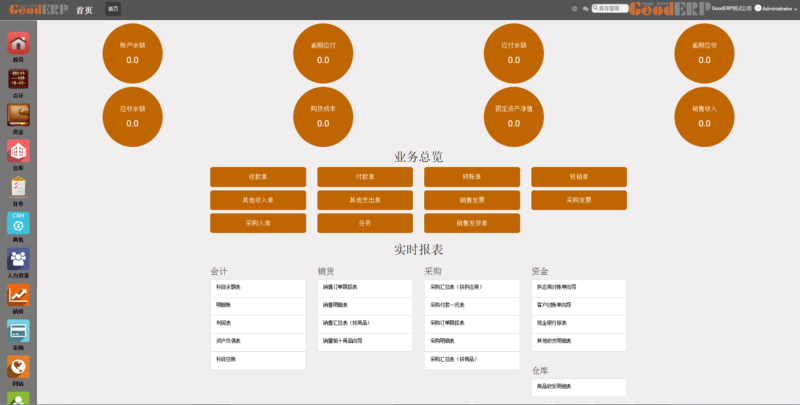Open the 销售订单跟踪表 report
The height and width of the screenshot is (405, 800).
click(x=365, y=288)
